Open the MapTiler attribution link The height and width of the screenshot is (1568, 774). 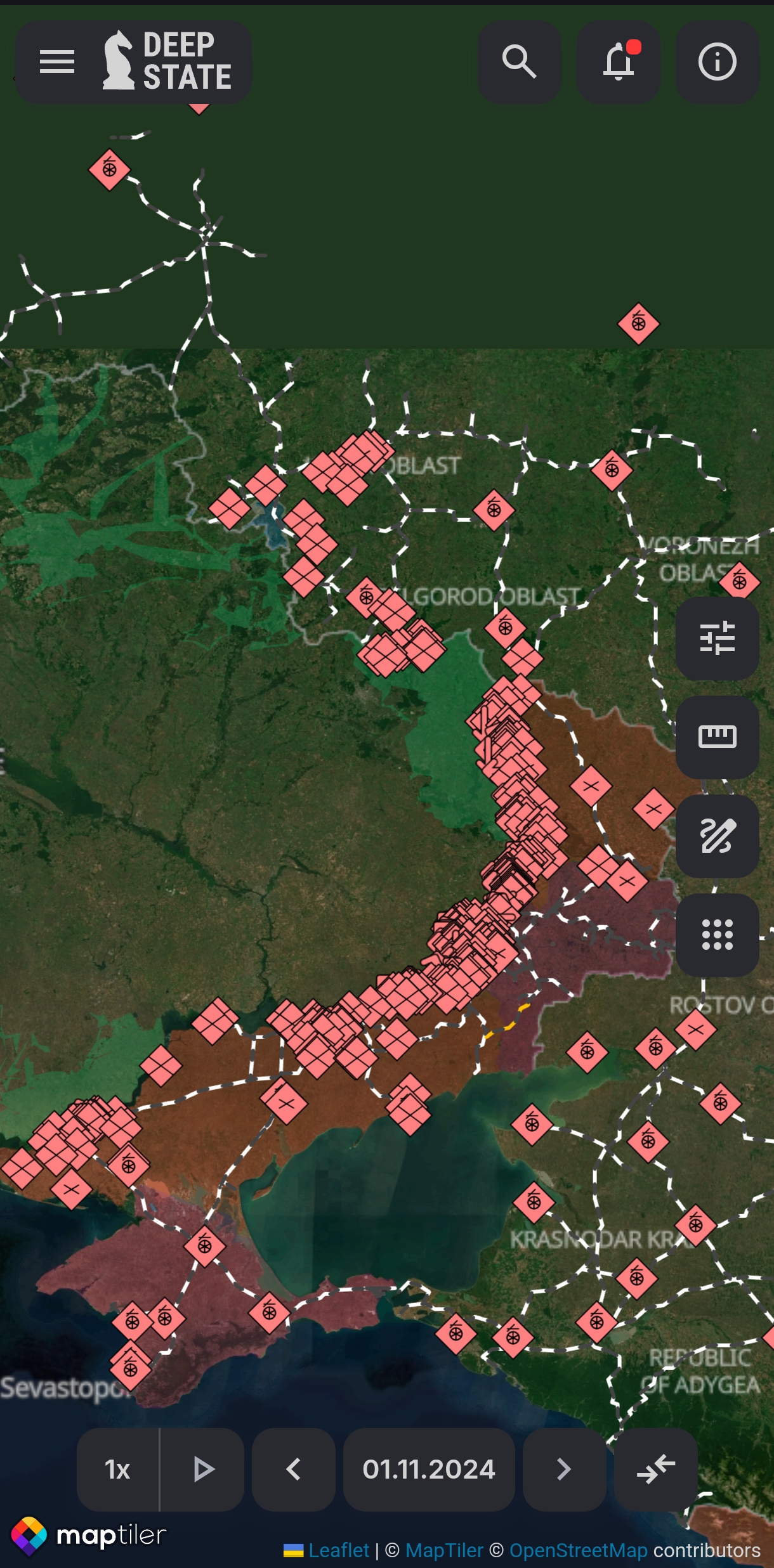tap(444, 1550)
